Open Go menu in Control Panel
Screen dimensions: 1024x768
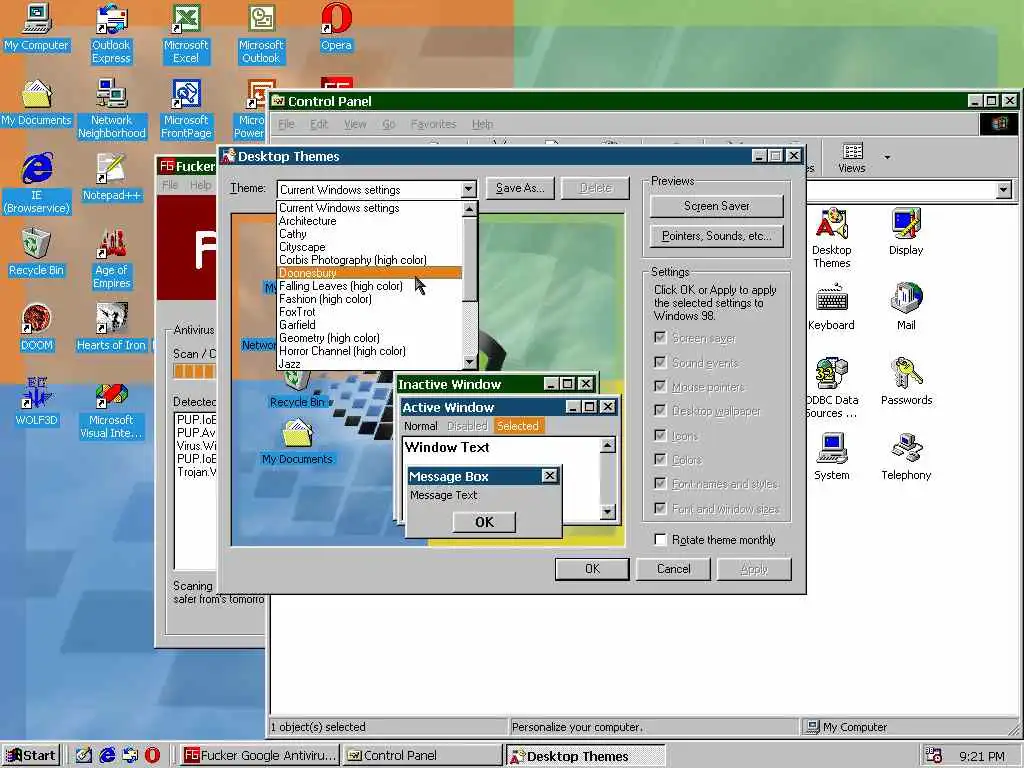tap(389, 124)
